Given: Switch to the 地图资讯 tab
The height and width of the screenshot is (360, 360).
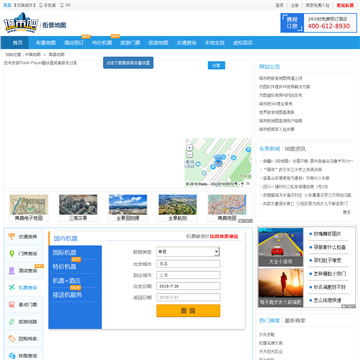Looking at the screenshot, I should (x=295, y=149).
